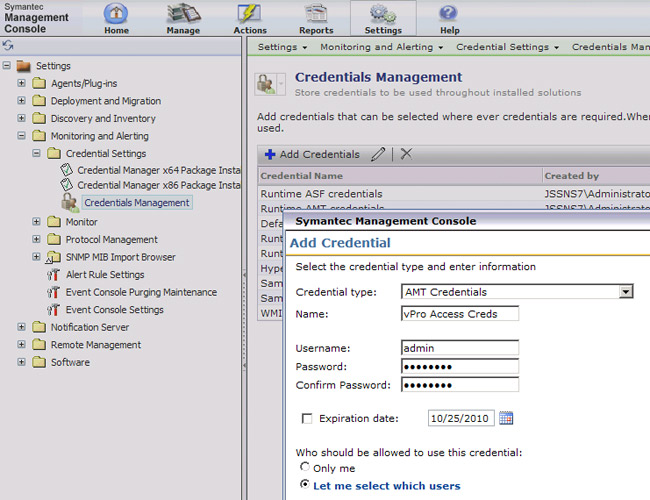
Task: Click the Help question mark icon
Action: point(449,14)
